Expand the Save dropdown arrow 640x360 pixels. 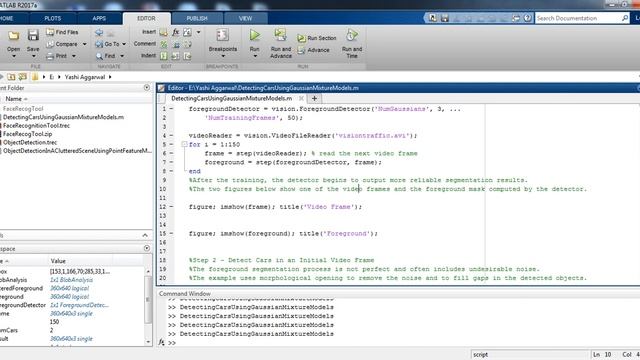point(33,56)
